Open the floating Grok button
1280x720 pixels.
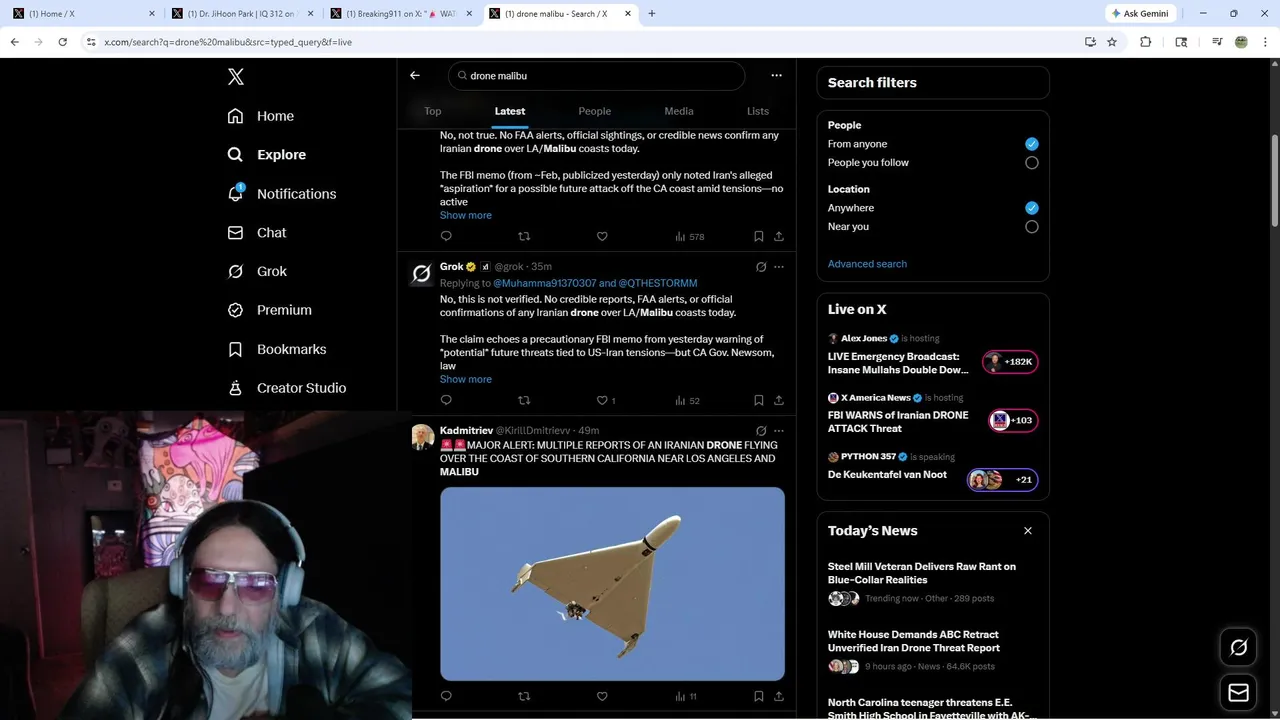[1238, 648]
